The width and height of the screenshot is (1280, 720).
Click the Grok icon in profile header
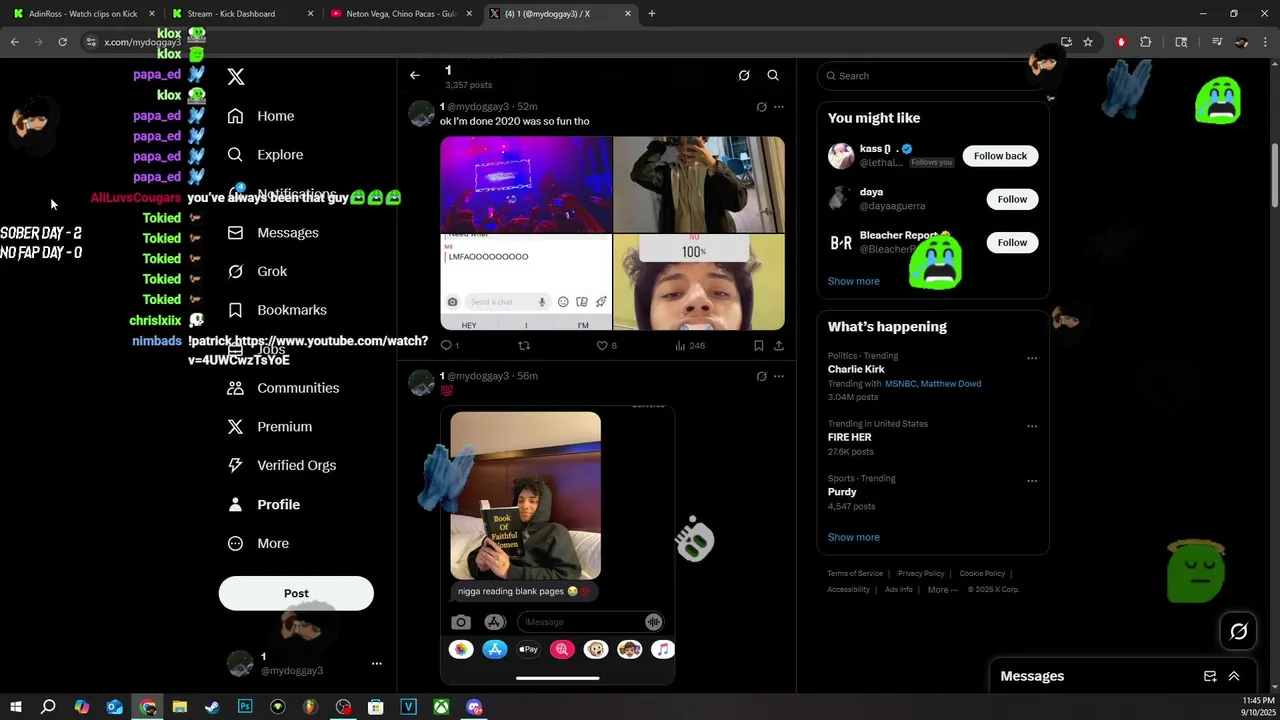tap(744, 75)
